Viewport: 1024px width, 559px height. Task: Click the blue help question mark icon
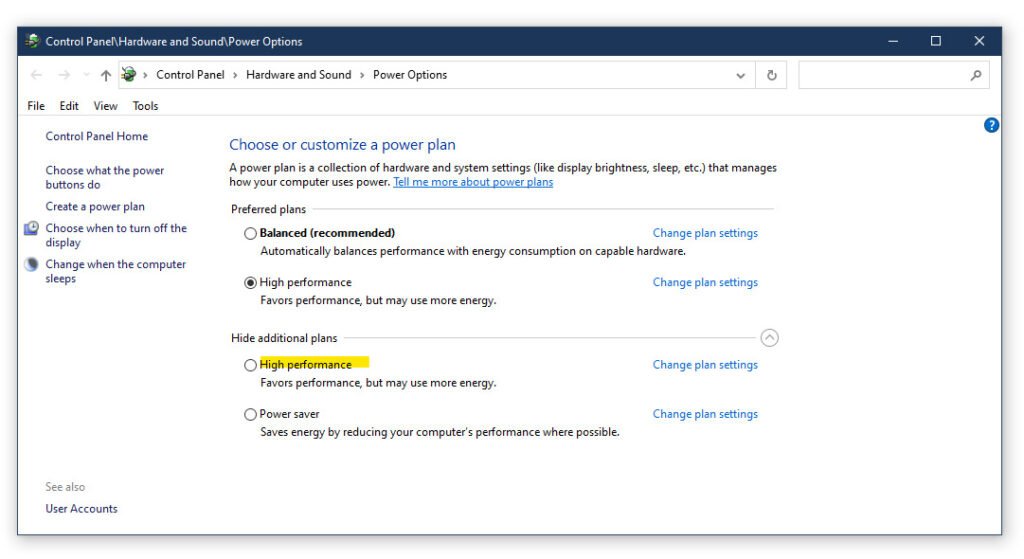[991, 125]
